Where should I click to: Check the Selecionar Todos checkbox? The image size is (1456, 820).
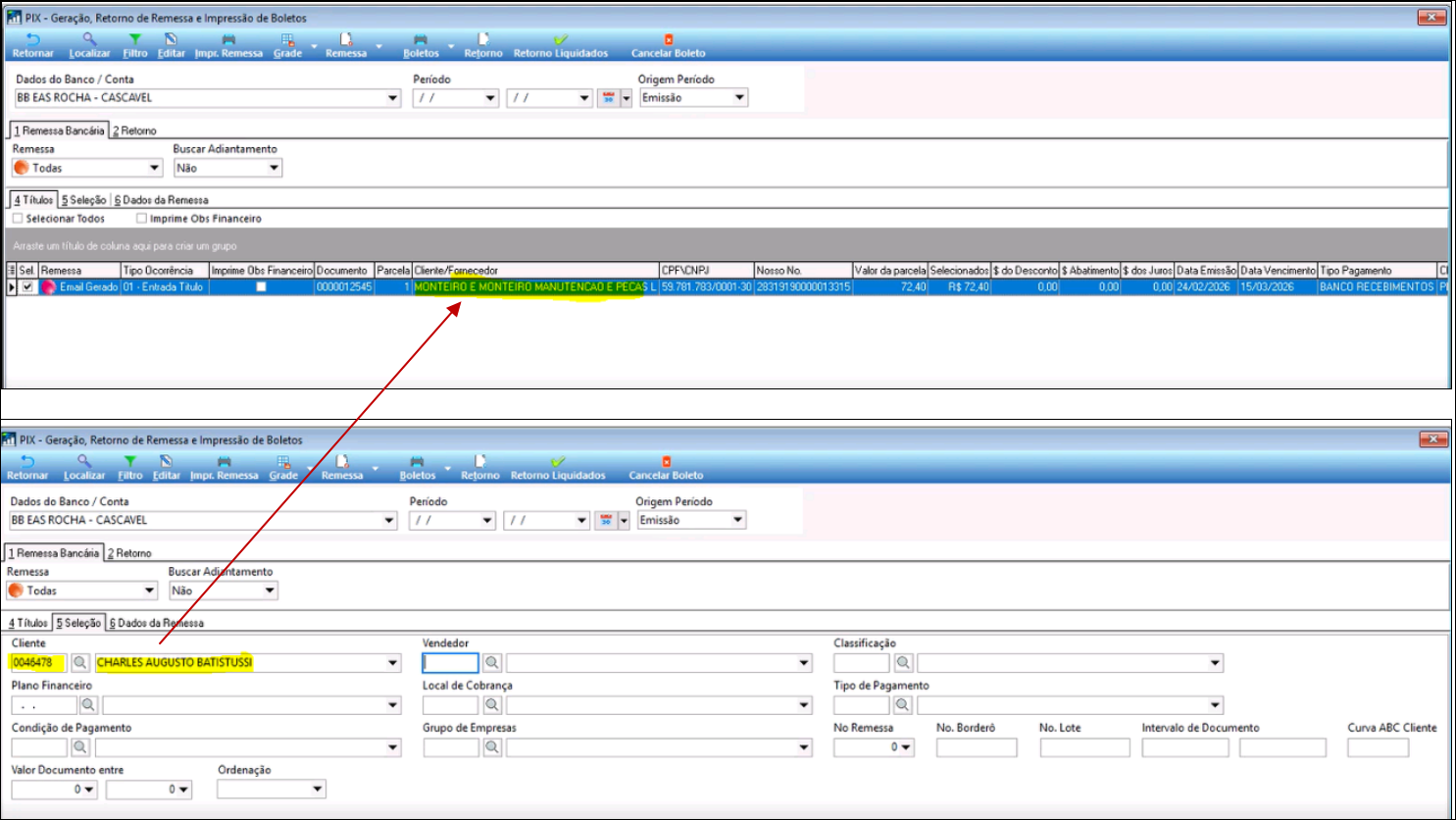(x=18, y=219)
